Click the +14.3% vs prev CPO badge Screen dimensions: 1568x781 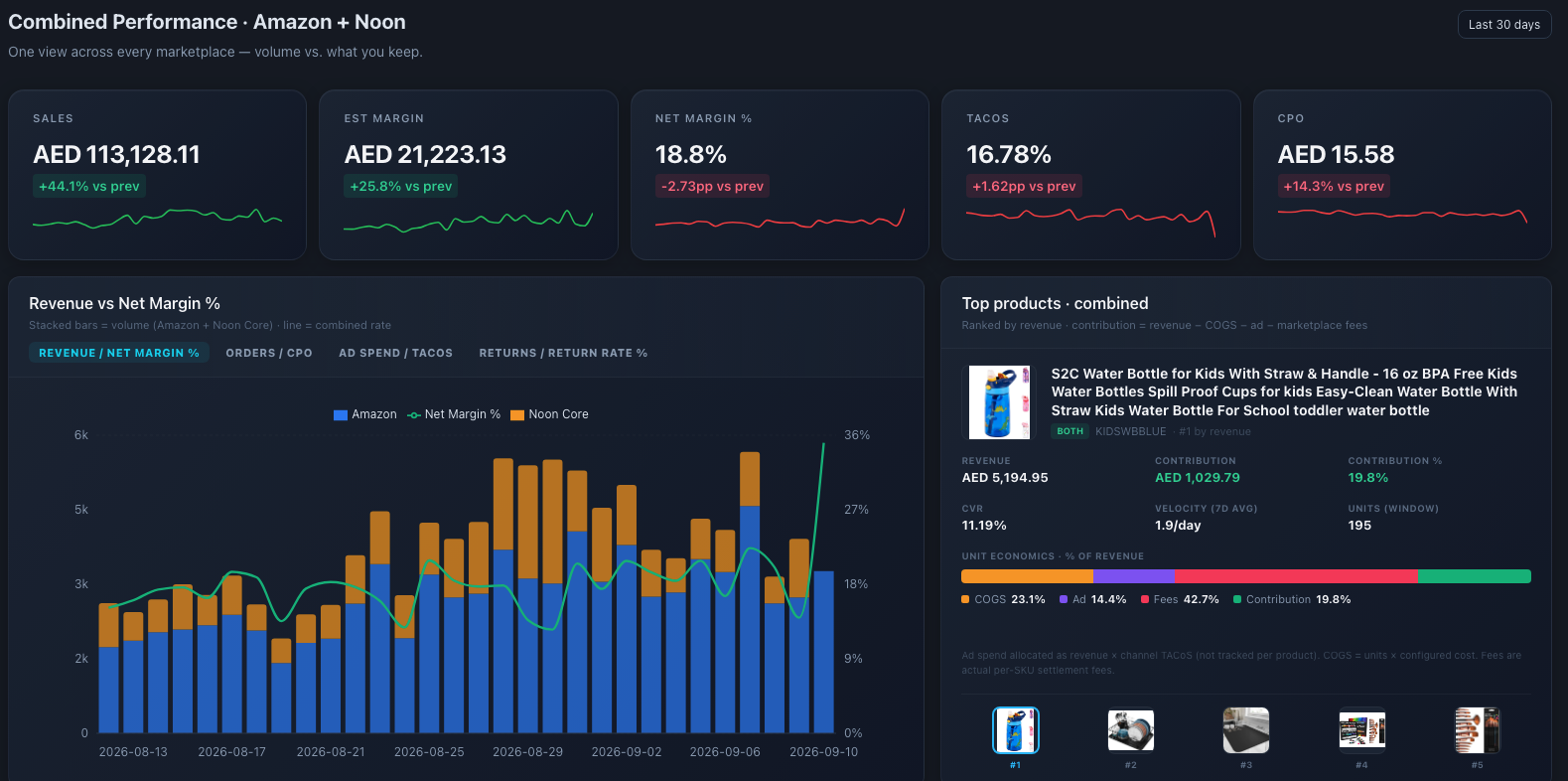point(1334,186)
